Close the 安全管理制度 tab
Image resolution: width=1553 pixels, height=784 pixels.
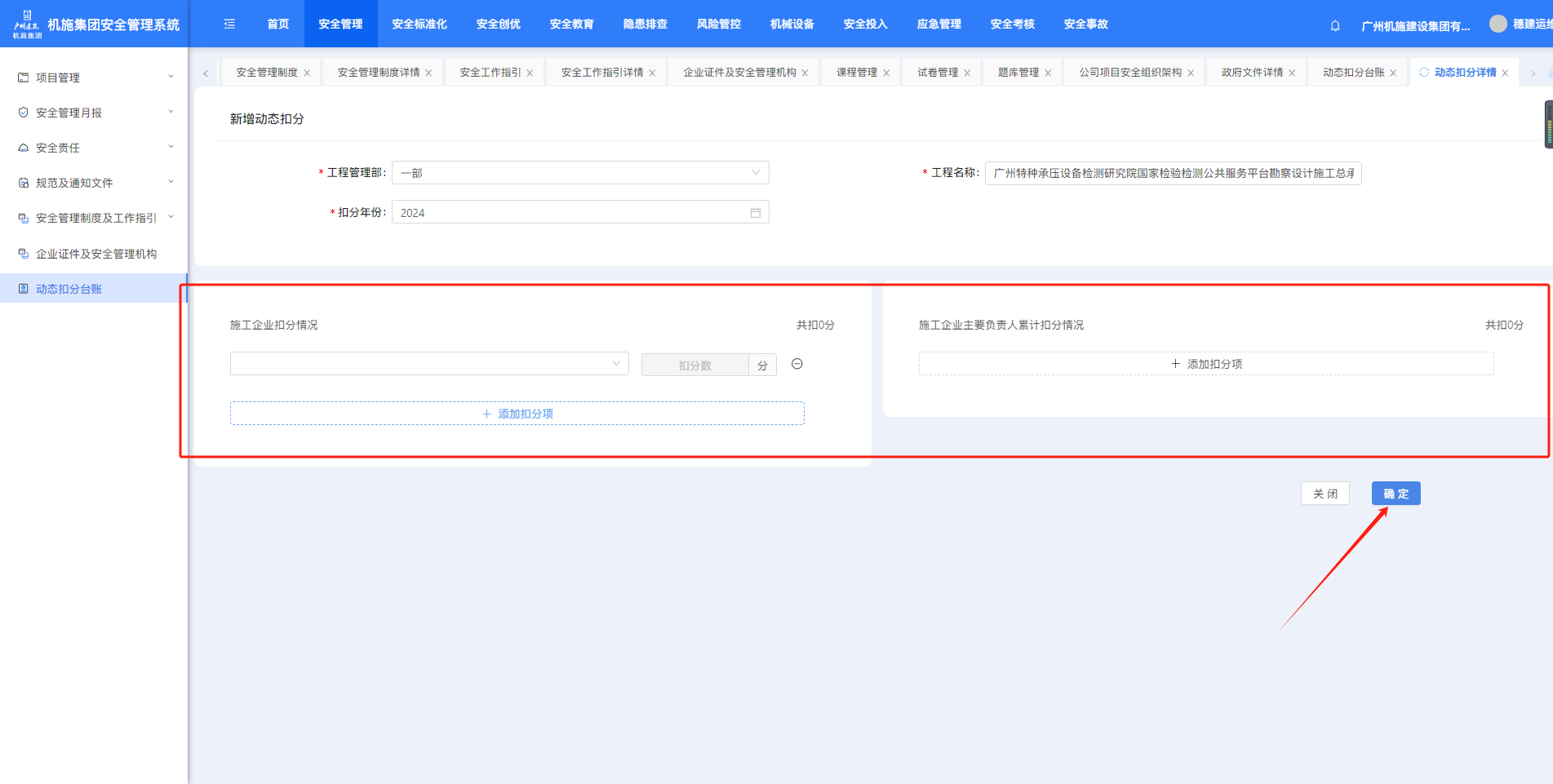[x=307, y=73]
